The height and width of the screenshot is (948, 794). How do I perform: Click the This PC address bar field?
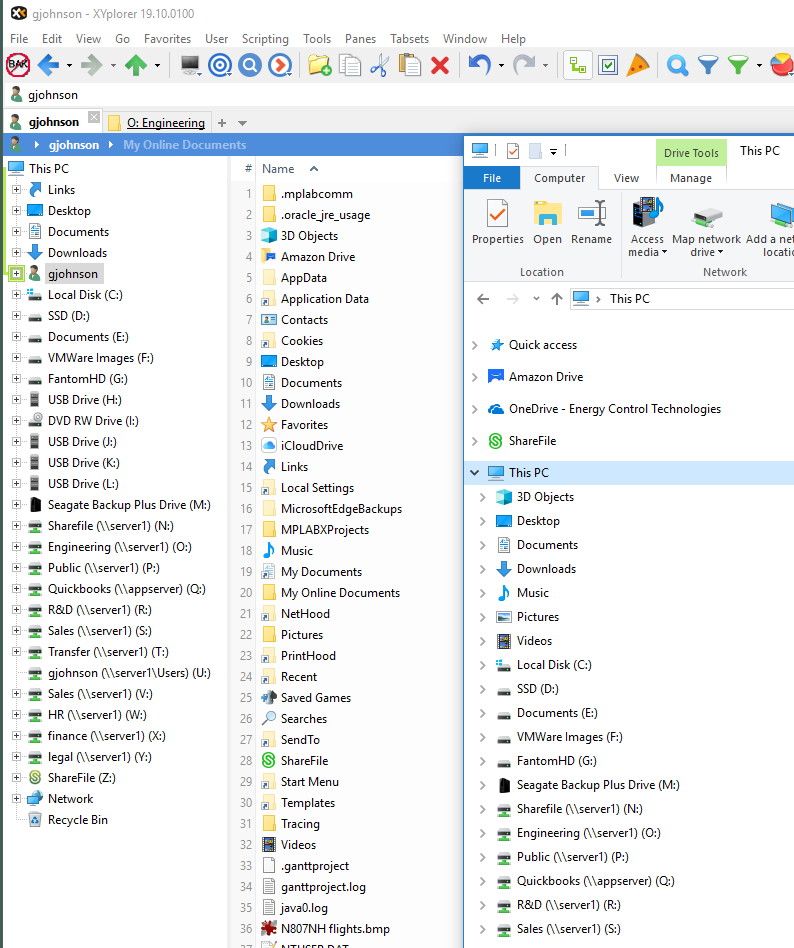[690, 298]
